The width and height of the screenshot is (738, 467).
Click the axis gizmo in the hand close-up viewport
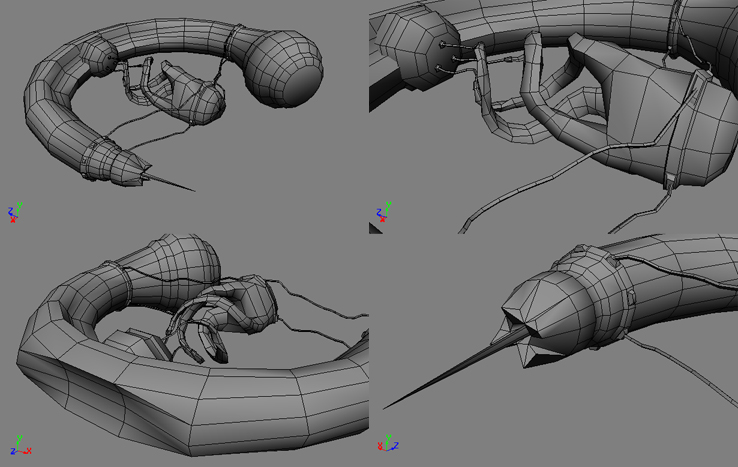[x=383, y=212]
